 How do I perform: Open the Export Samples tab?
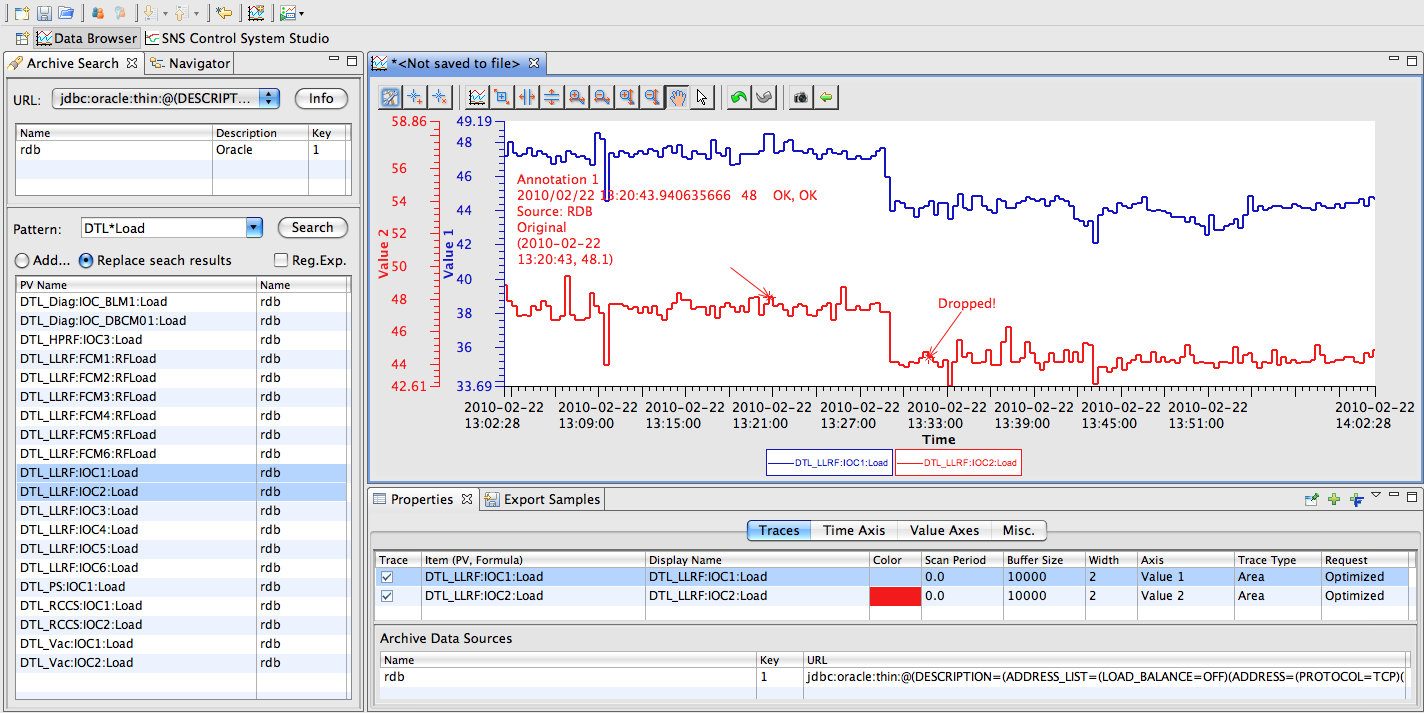(x=542, y=499)
